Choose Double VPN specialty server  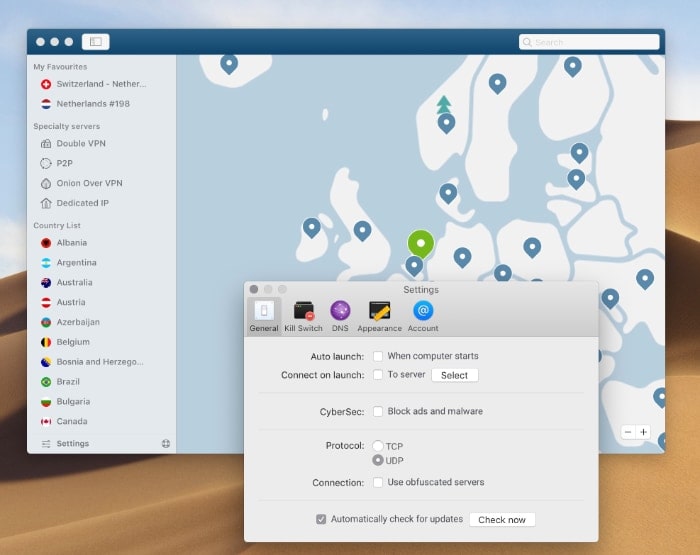pyautogui.click(x=81, y=143)
